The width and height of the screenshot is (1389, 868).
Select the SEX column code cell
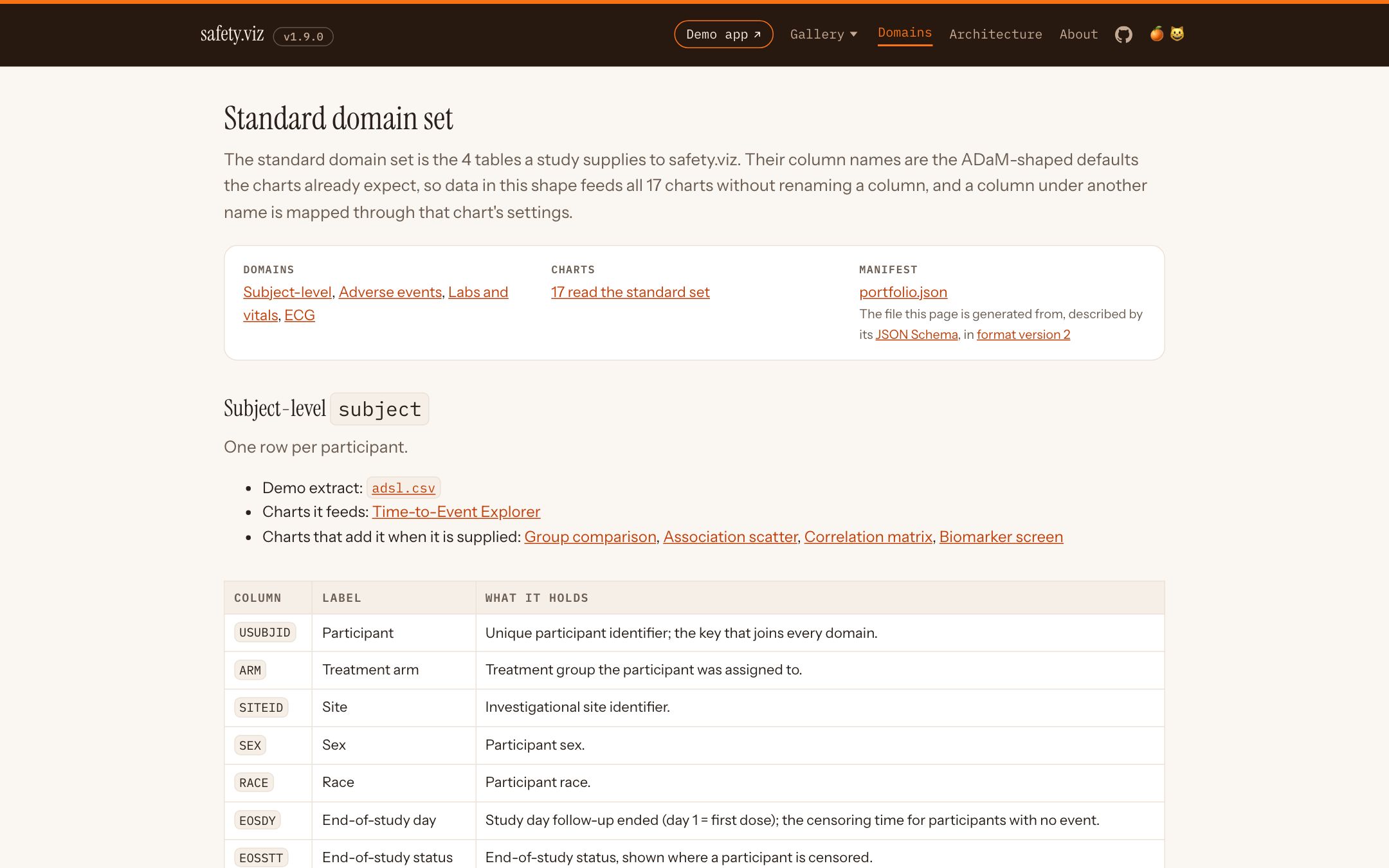250,745
